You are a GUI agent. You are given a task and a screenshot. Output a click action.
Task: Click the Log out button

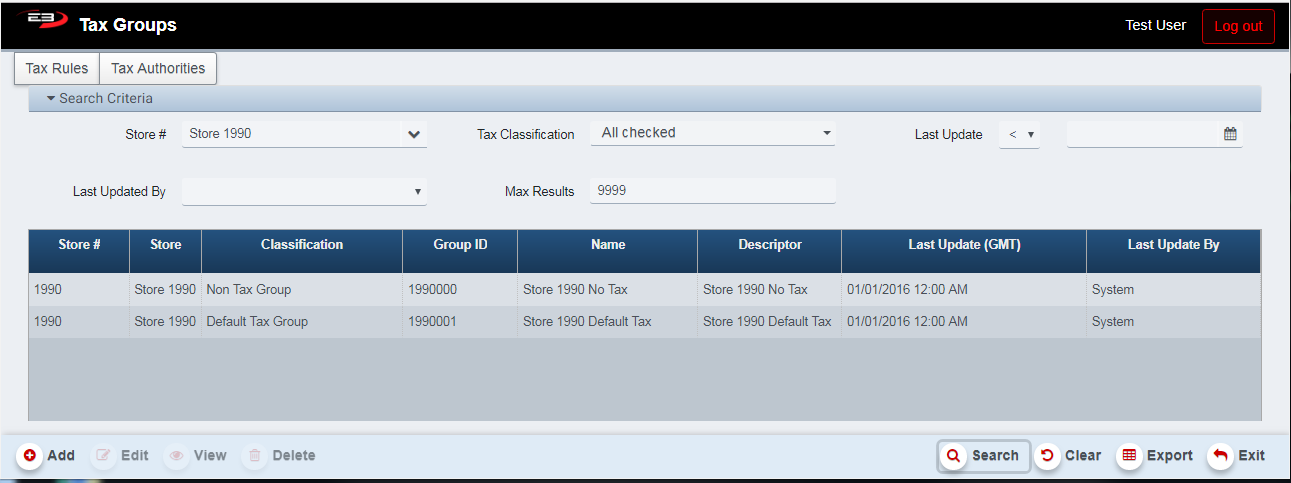(1238, 26)
